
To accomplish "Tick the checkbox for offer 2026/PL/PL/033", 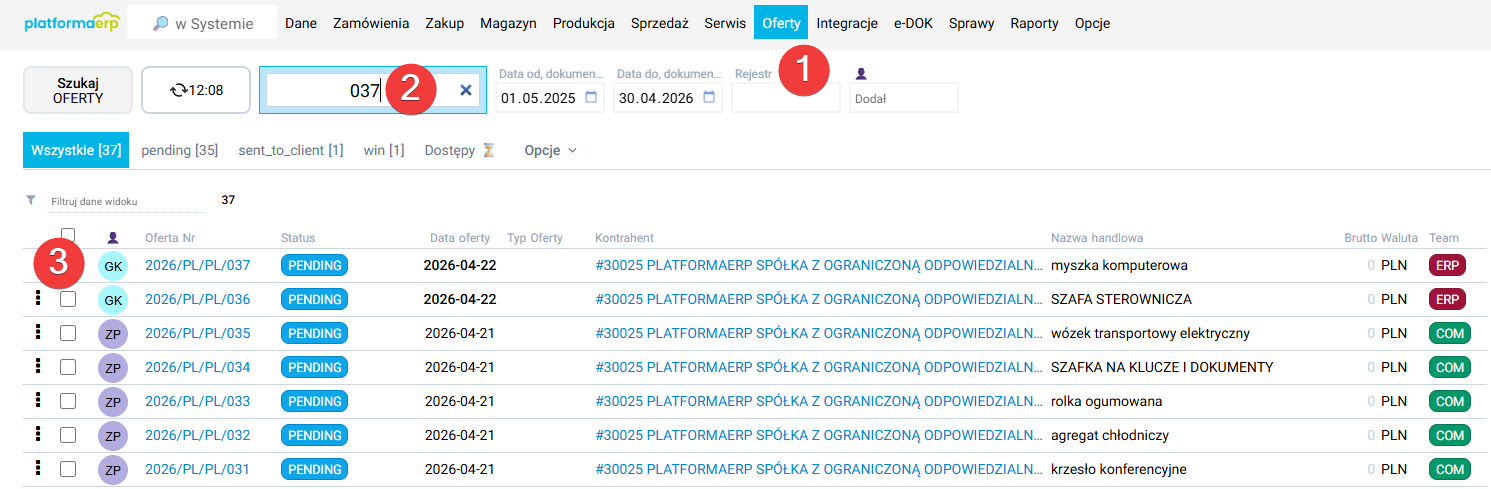I will [x=68, y=401].
